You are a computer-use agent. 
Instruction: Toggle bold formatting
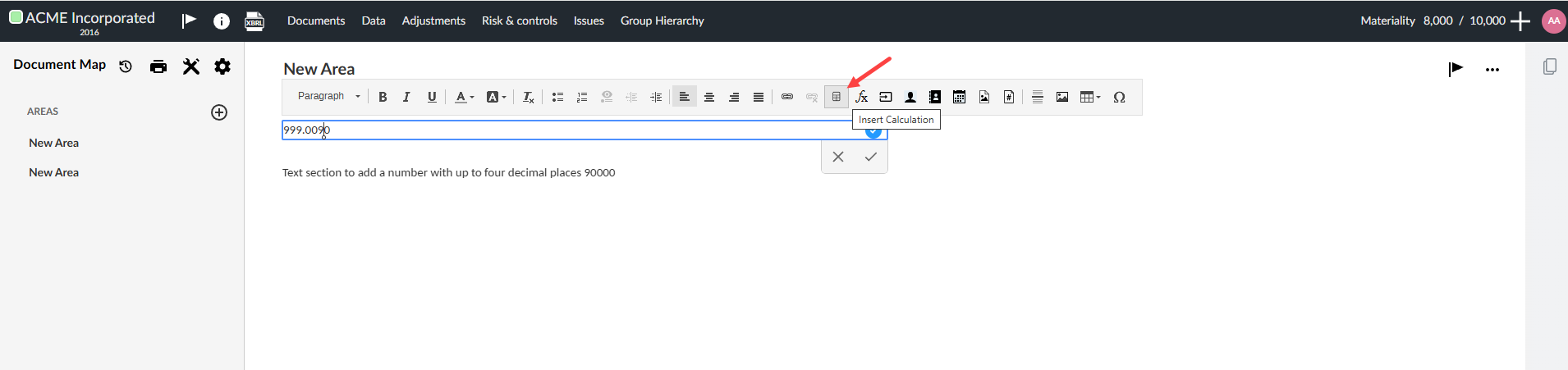(383, 97)
